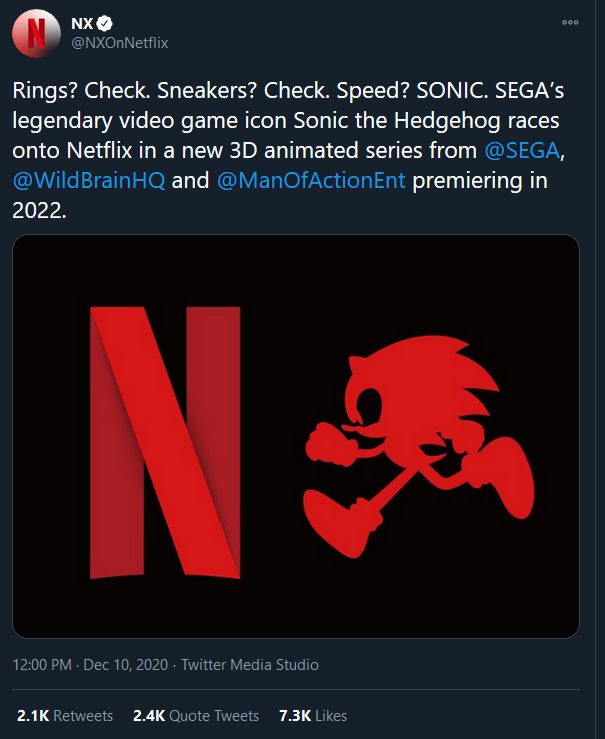
Task: Click the 12:00 PM timestamp
Action: (46, 664)
